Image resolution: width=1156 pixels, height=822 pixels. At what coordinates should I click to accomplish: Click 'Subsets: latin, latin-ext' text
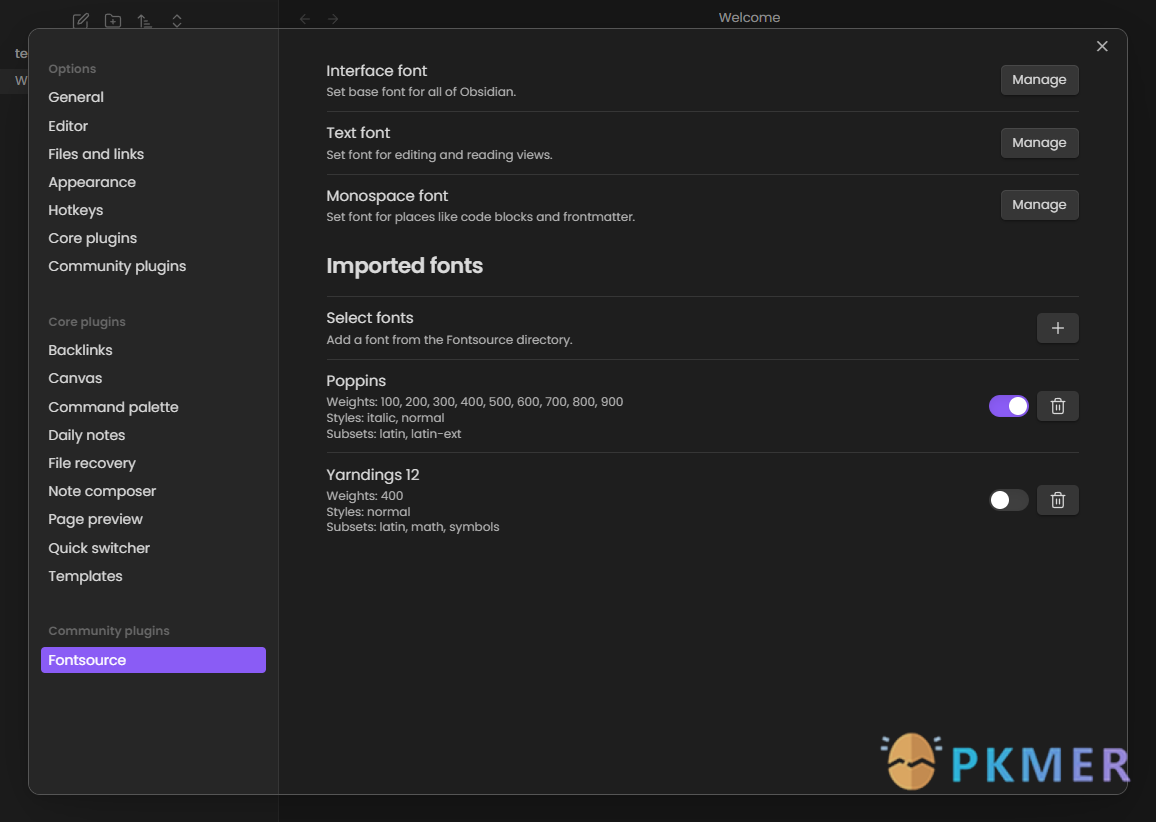coord(394,434)
